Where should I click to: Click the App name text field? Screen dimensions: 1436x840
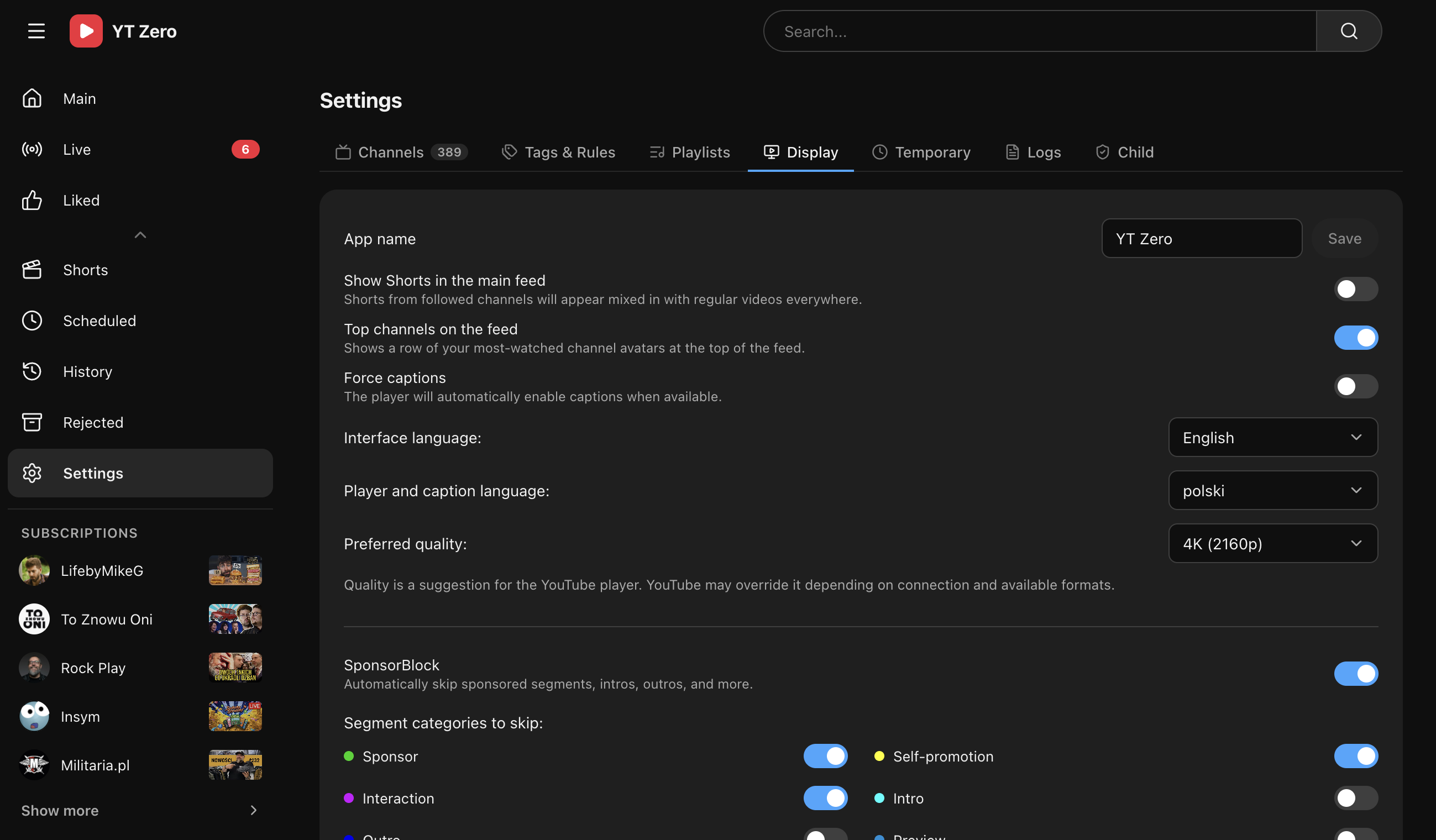click(1202, 238)
